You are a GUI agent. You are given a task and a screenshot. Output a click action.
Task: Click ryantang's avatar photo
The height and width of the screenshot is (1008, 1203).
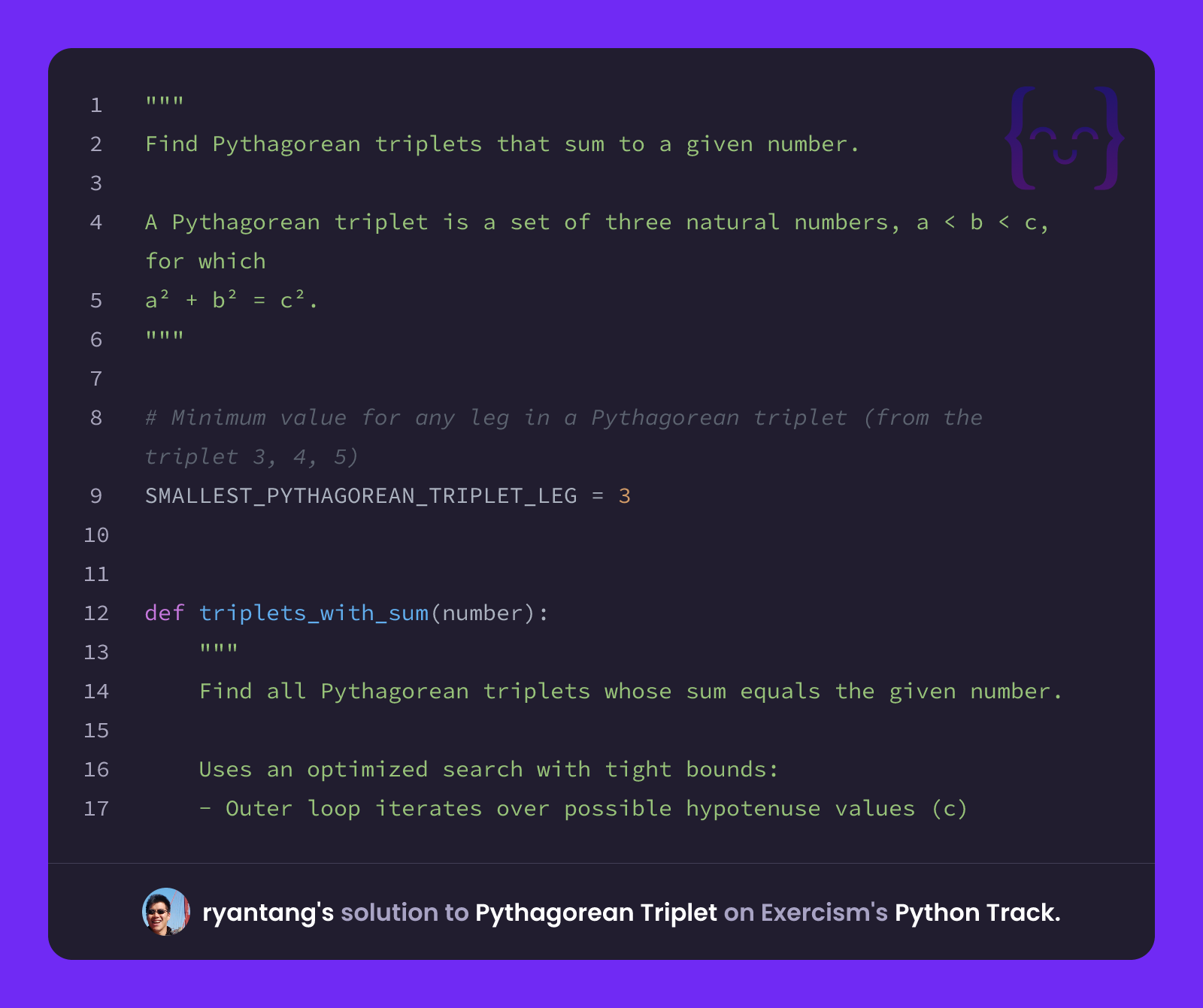(x=166, y=912)
